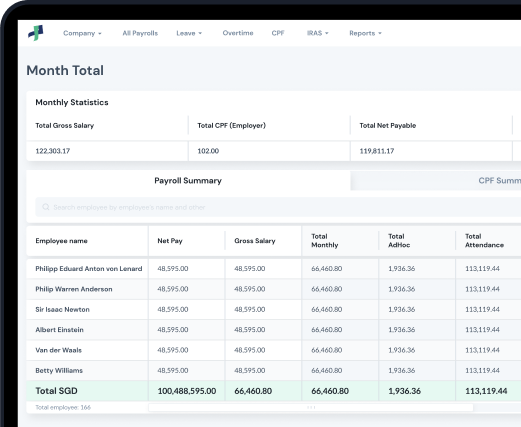Click the Monthly Statistics heading
521x427 pixels.
pos(72,102)
